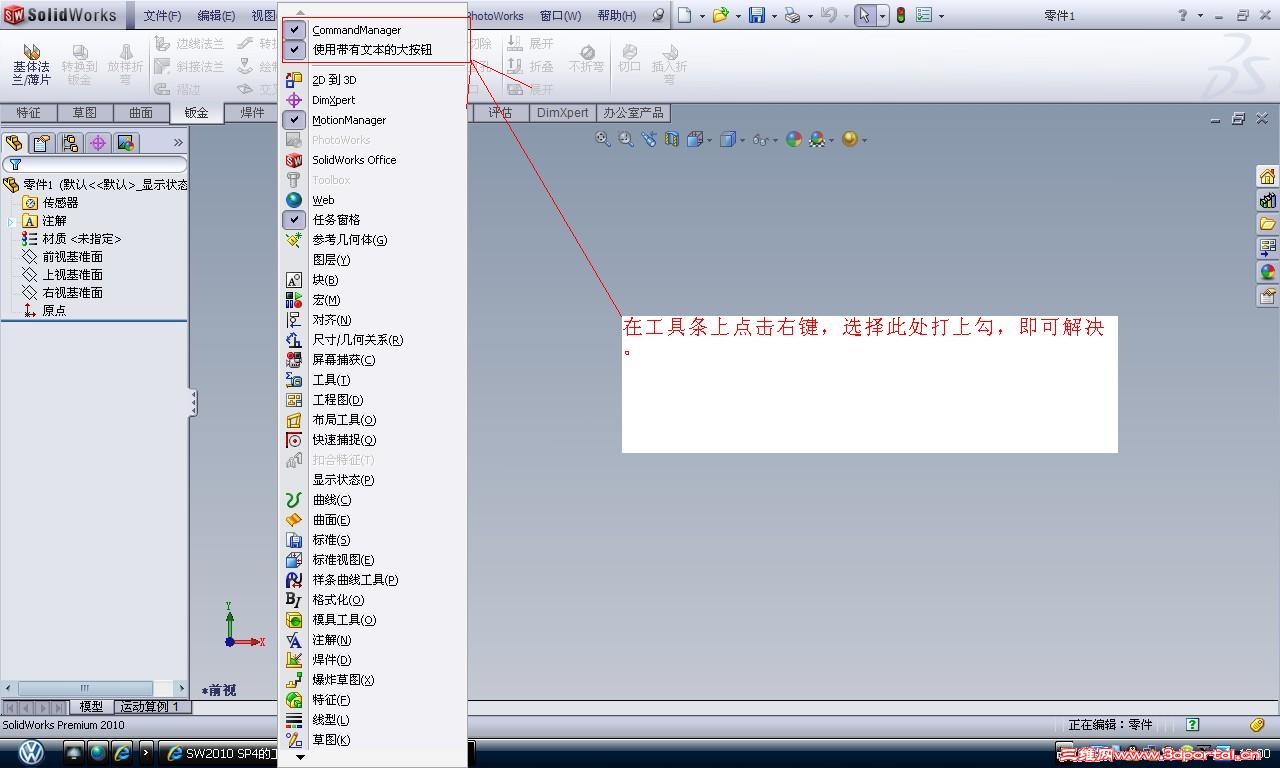This screenshot has width=1280, height=768.
Task: Open the SW2010 SP4 taskbar window button
Action: click(x=218, y=752)
